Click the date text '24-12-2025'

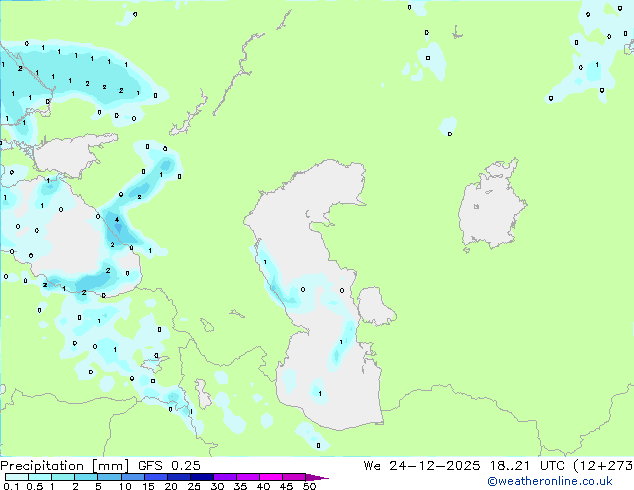[435, 466]
